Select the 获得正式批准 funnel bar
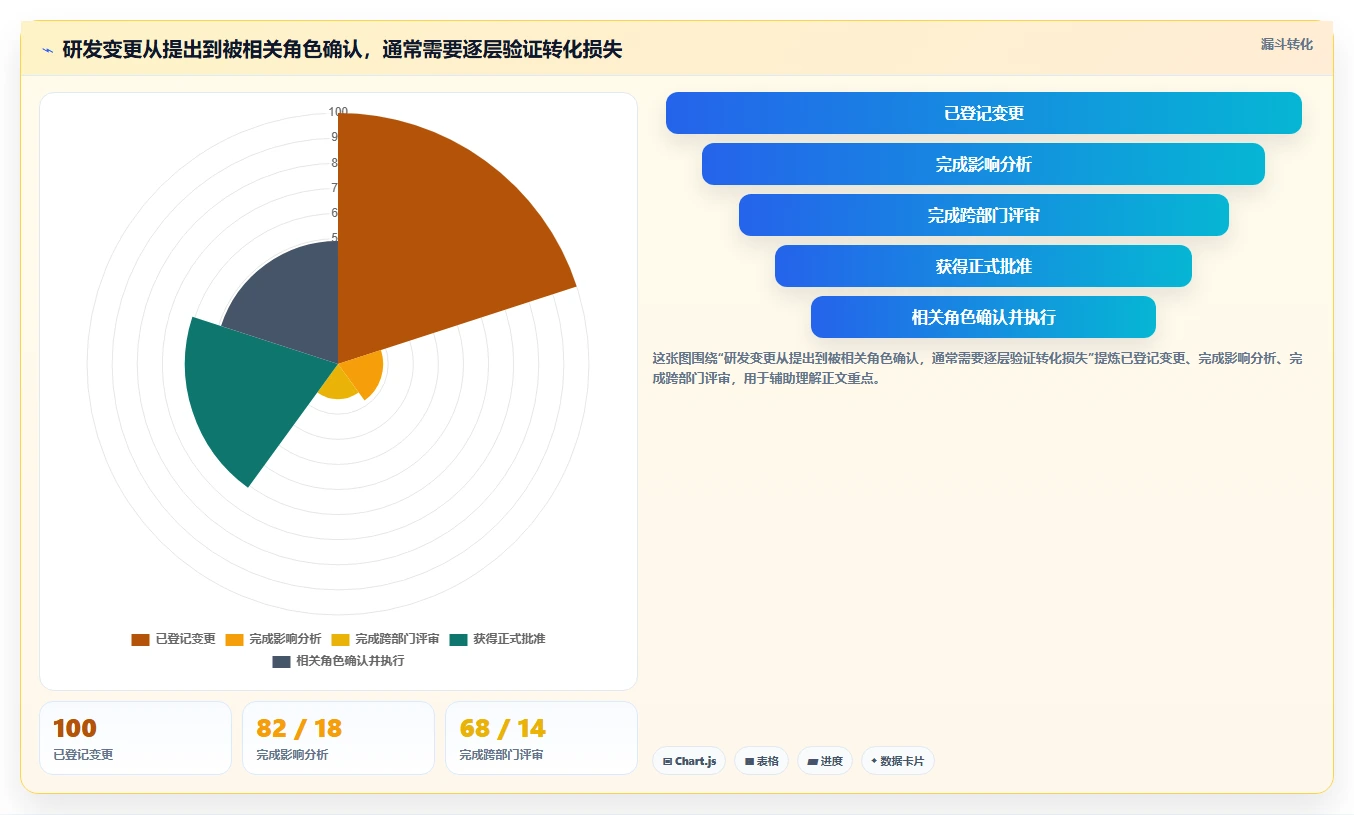 tap(984, 266)
